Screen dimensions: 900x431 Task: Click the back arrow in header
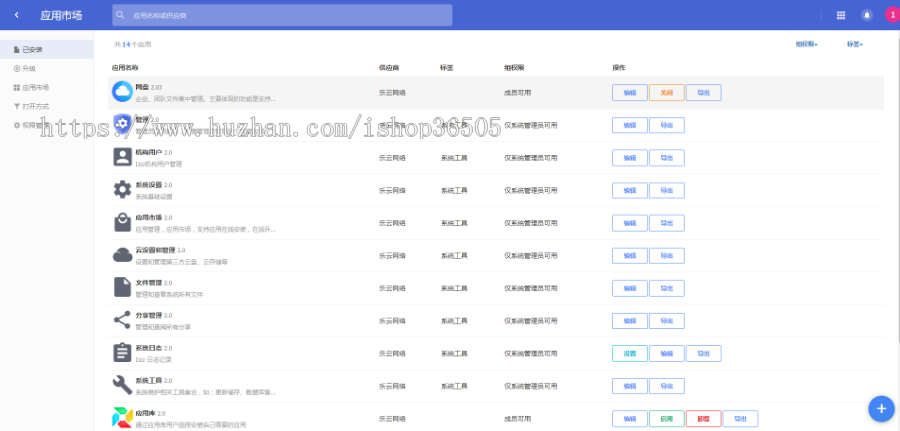pyautogui.click(x=17, y=15)
